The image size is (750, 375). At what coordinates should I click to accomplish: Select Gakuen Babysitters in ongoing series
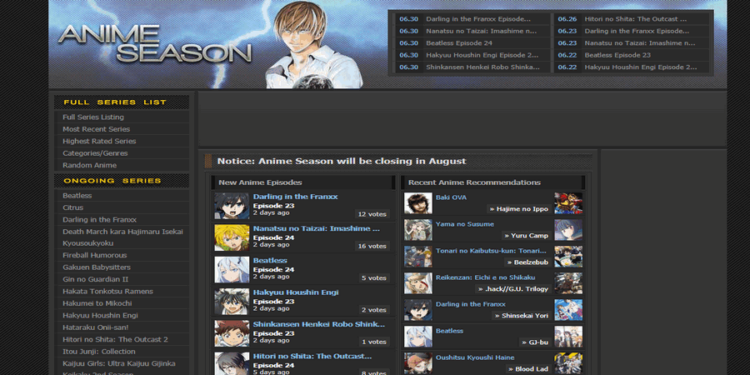click(x=96, y=267)
